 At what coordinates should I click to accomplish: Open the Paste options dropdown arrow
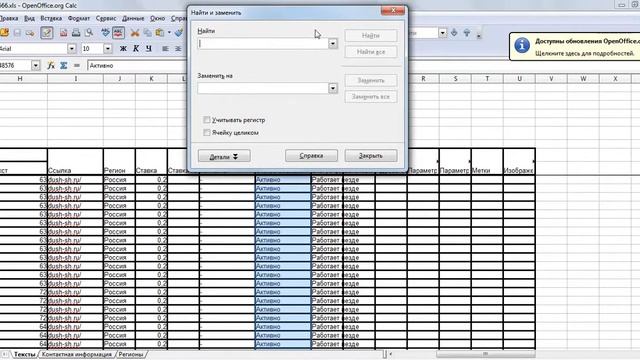coord(169,33)
